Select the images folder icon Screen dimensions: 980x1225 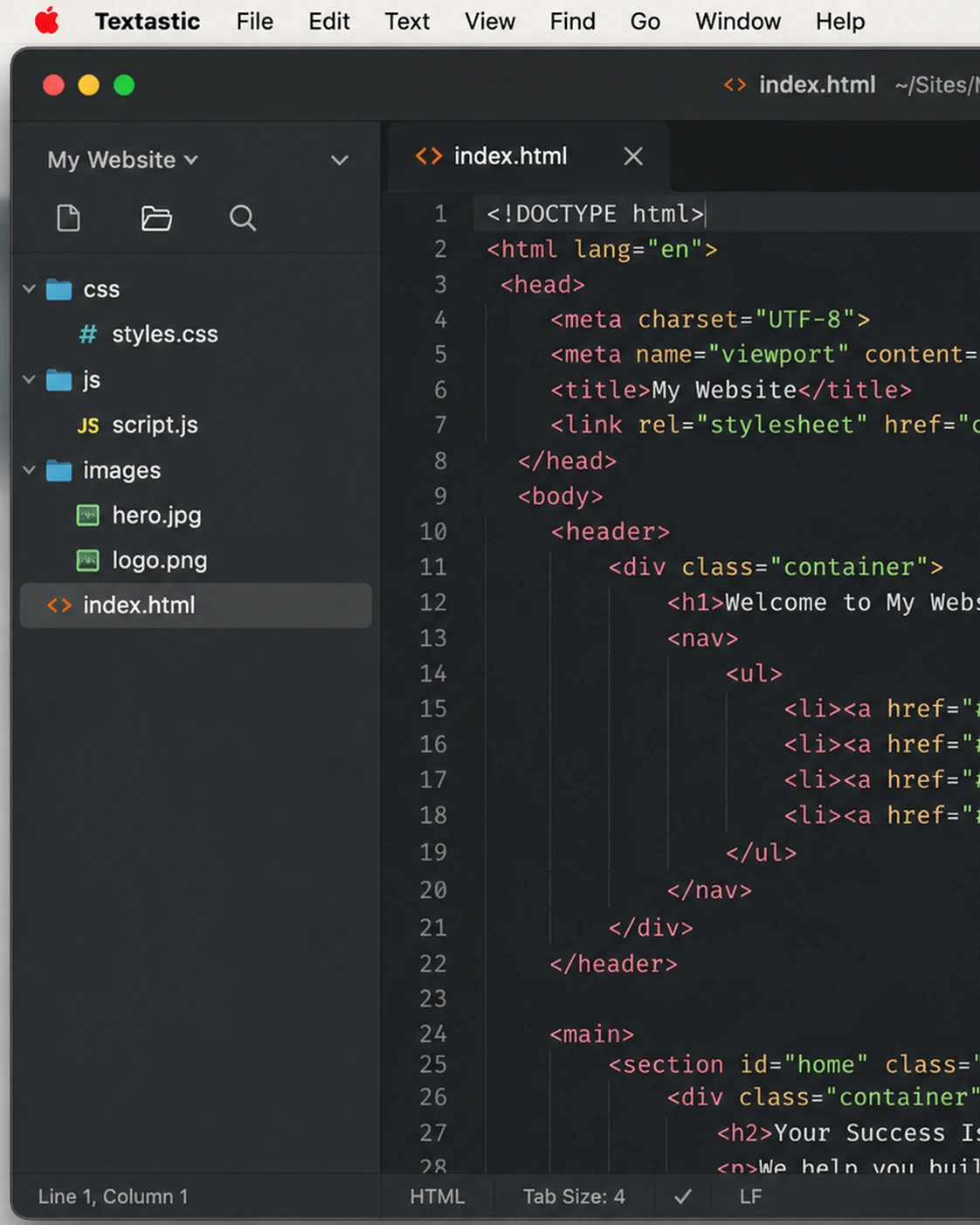[59, 470]
